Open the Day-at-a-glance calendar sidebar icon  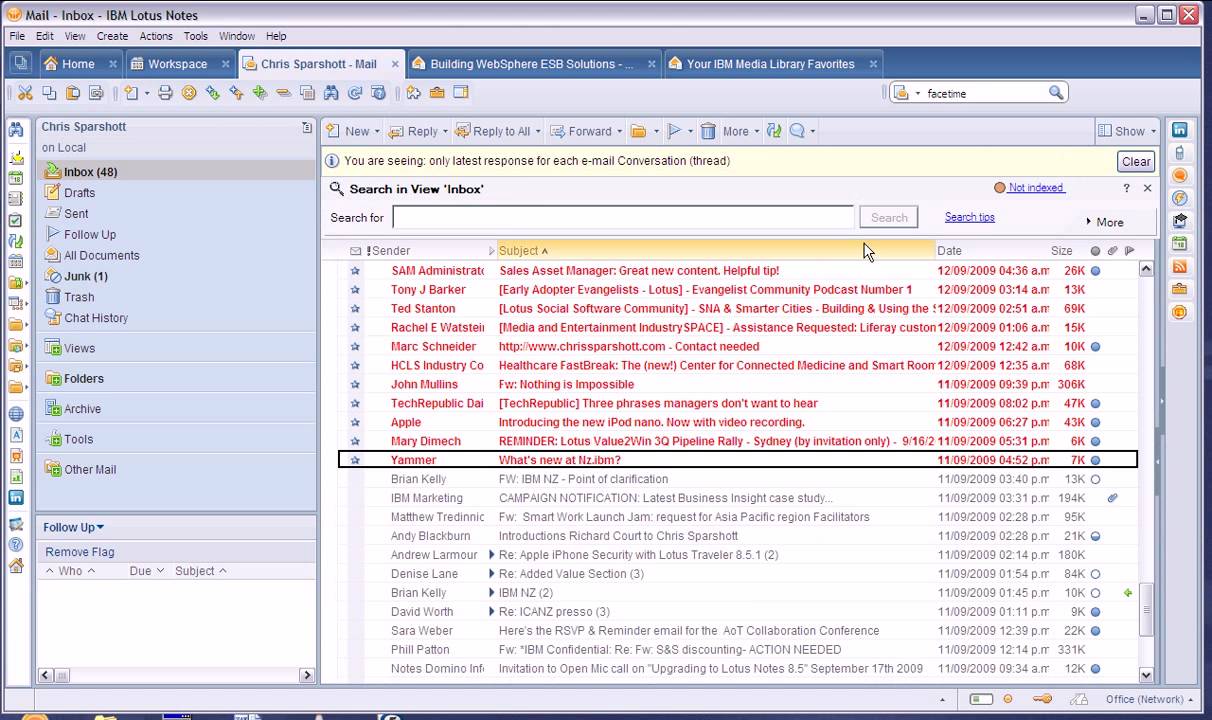click(x=1180, y=244)
